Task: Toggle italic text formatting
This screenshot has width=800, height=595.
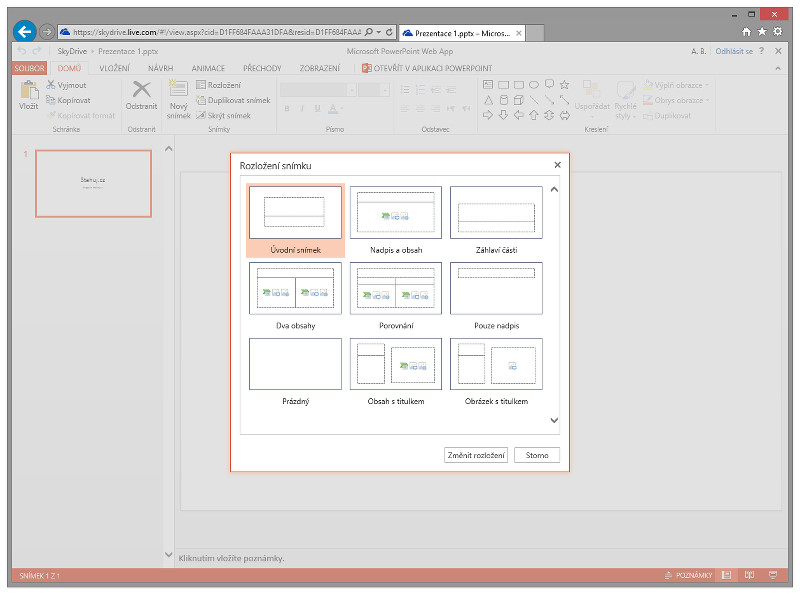Action: point(302,108)
